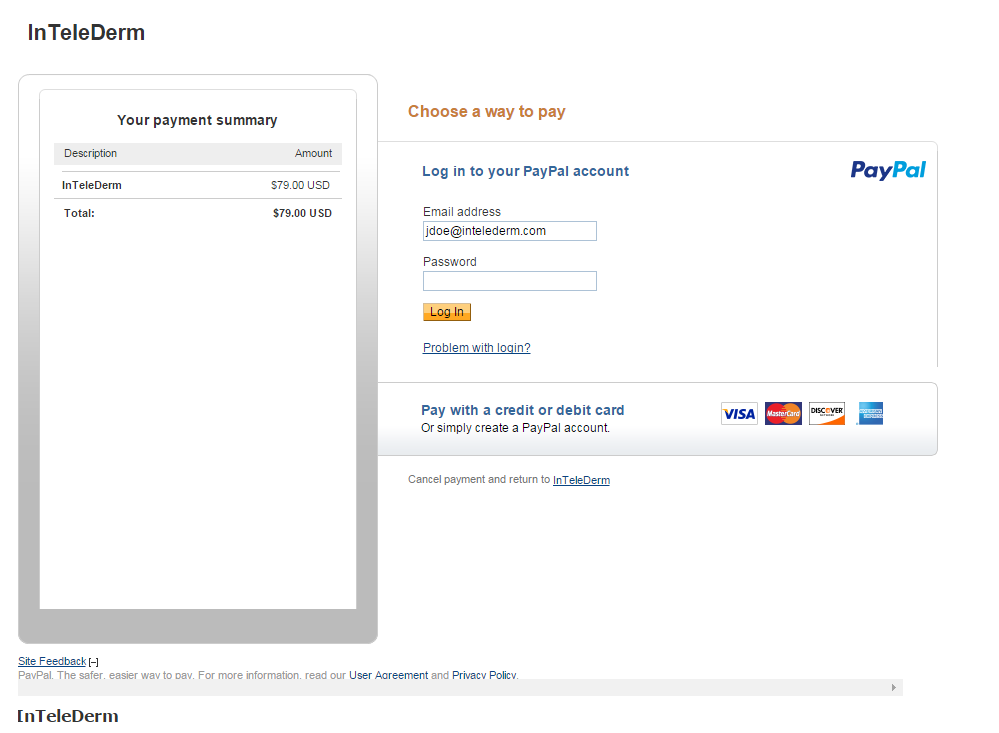This screenshot has width=999, height=733.
Task: Click the 'Or simply create a PayPal account' text
Action: (x=515, y=428)
